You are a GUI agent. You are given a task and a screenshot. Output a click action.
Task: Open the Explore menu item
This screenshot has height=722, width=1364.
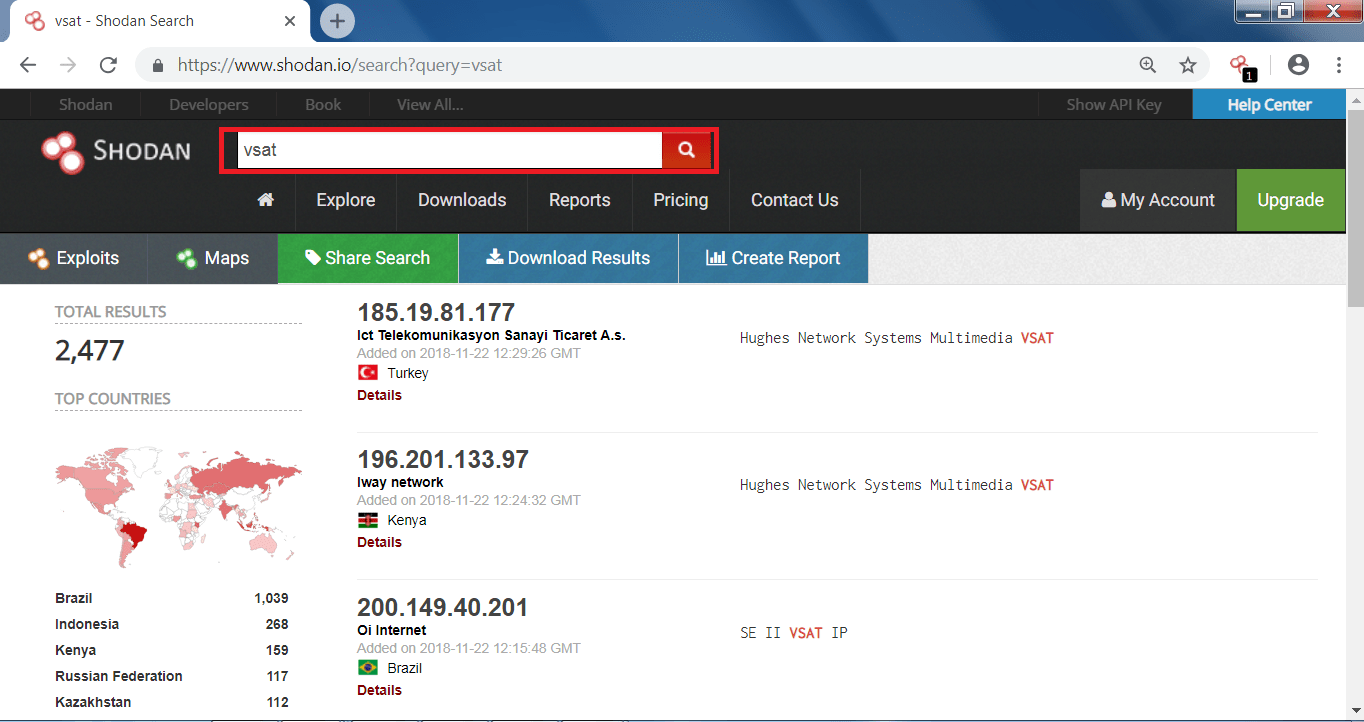click(x=346, y=200)
